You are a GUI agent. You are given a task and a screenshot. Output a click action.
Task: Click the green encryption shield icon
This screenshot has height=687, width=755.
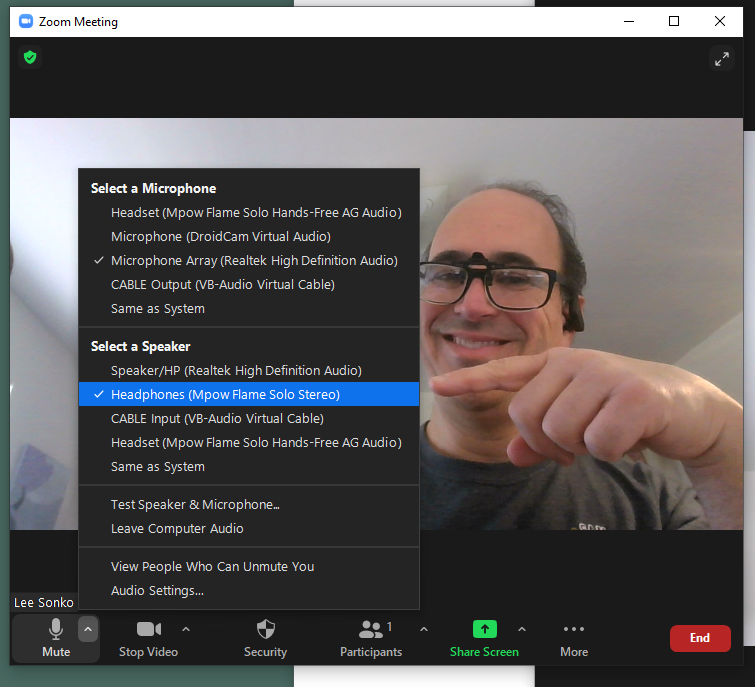click(30, 57)
